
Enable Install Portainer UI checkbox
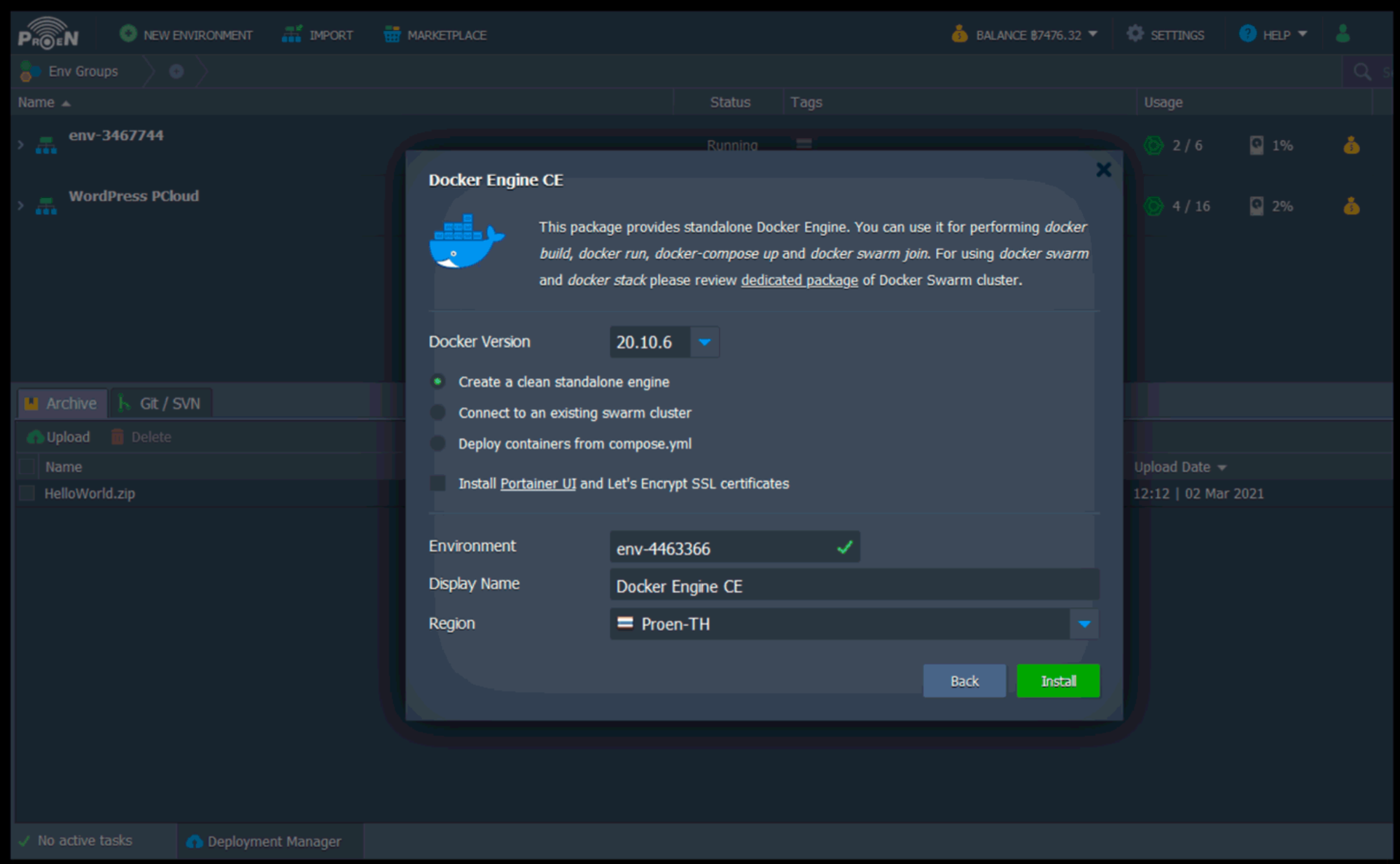[437, 483]
